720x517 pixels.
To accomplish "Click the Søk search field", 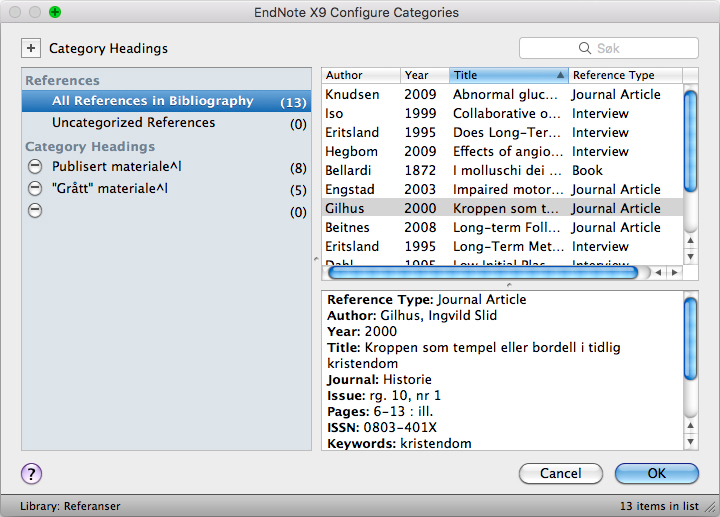I will coord(609,48).
